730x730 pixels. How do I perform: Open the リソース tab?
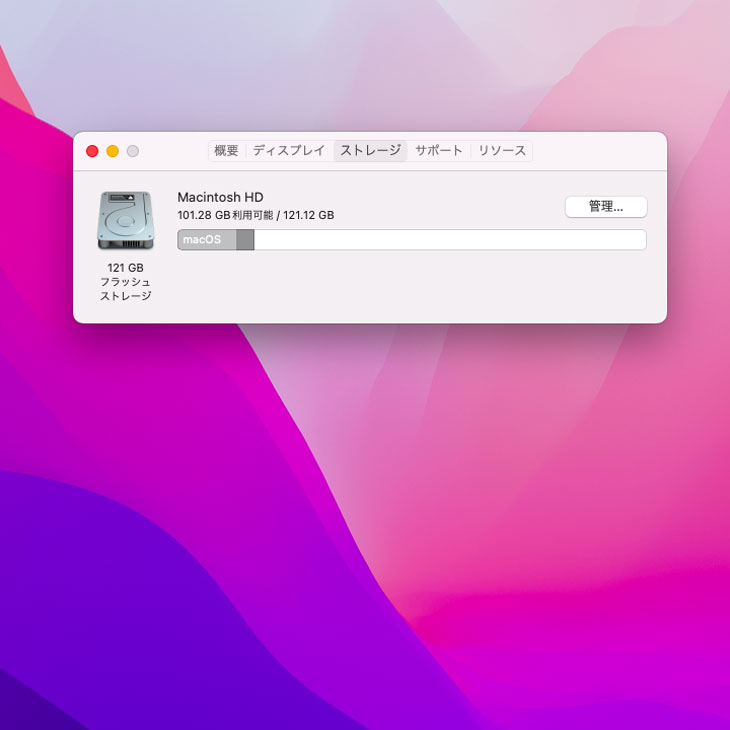(502, 151)
